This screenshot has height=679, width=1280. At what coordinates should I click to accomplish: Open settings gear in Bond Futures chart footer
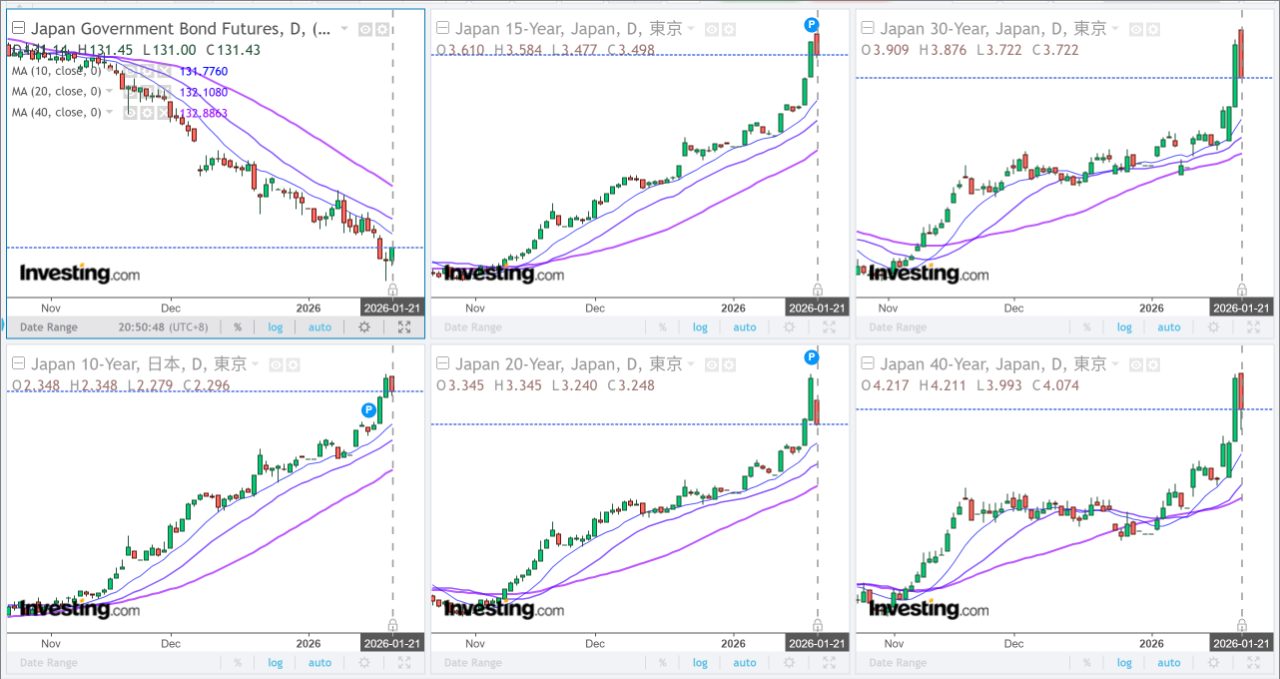[x=364, y=327]
